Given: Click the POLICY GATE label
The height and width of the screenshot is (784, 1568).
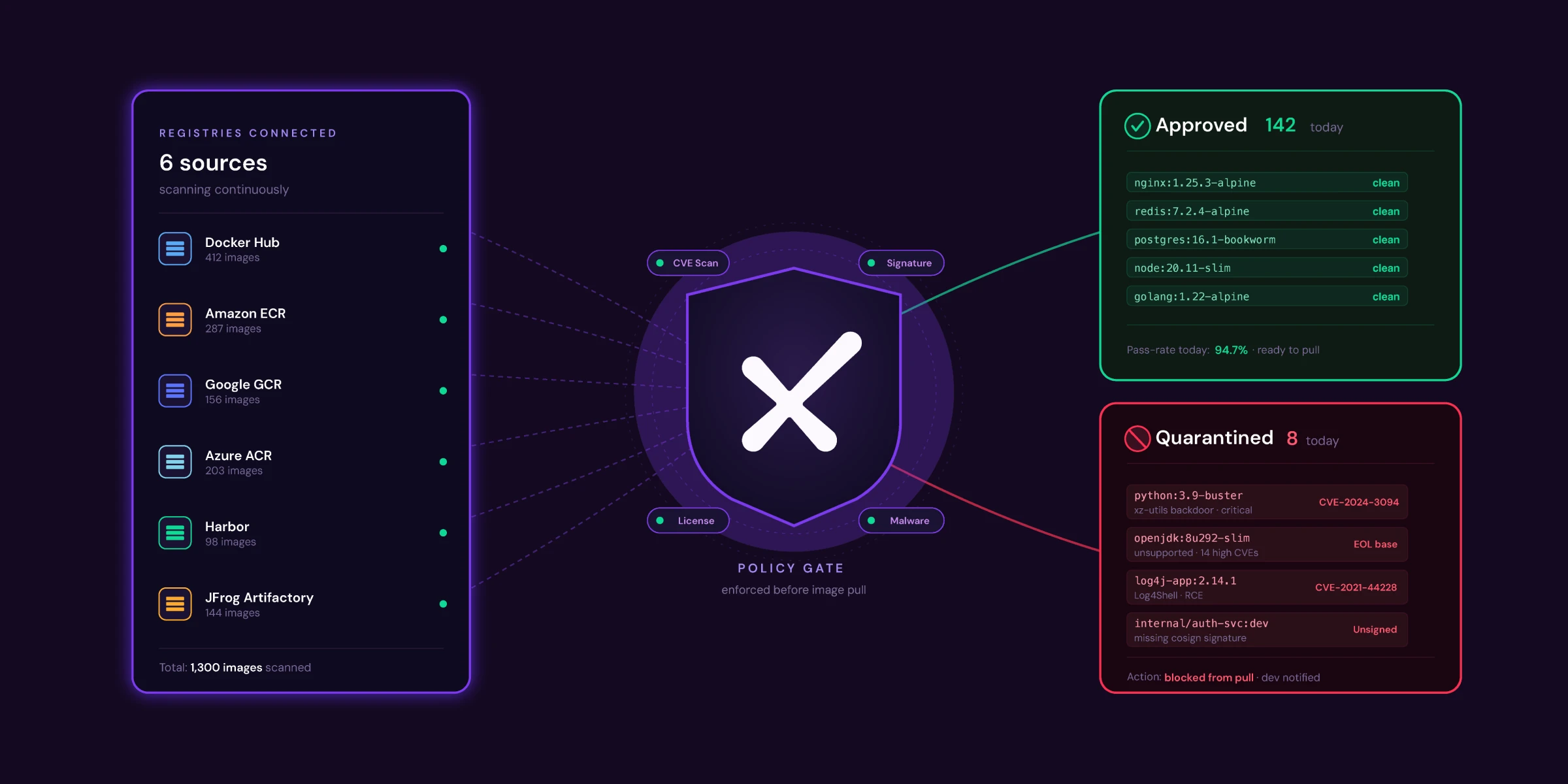Looking at the screenshot, I should click(791, 568).
